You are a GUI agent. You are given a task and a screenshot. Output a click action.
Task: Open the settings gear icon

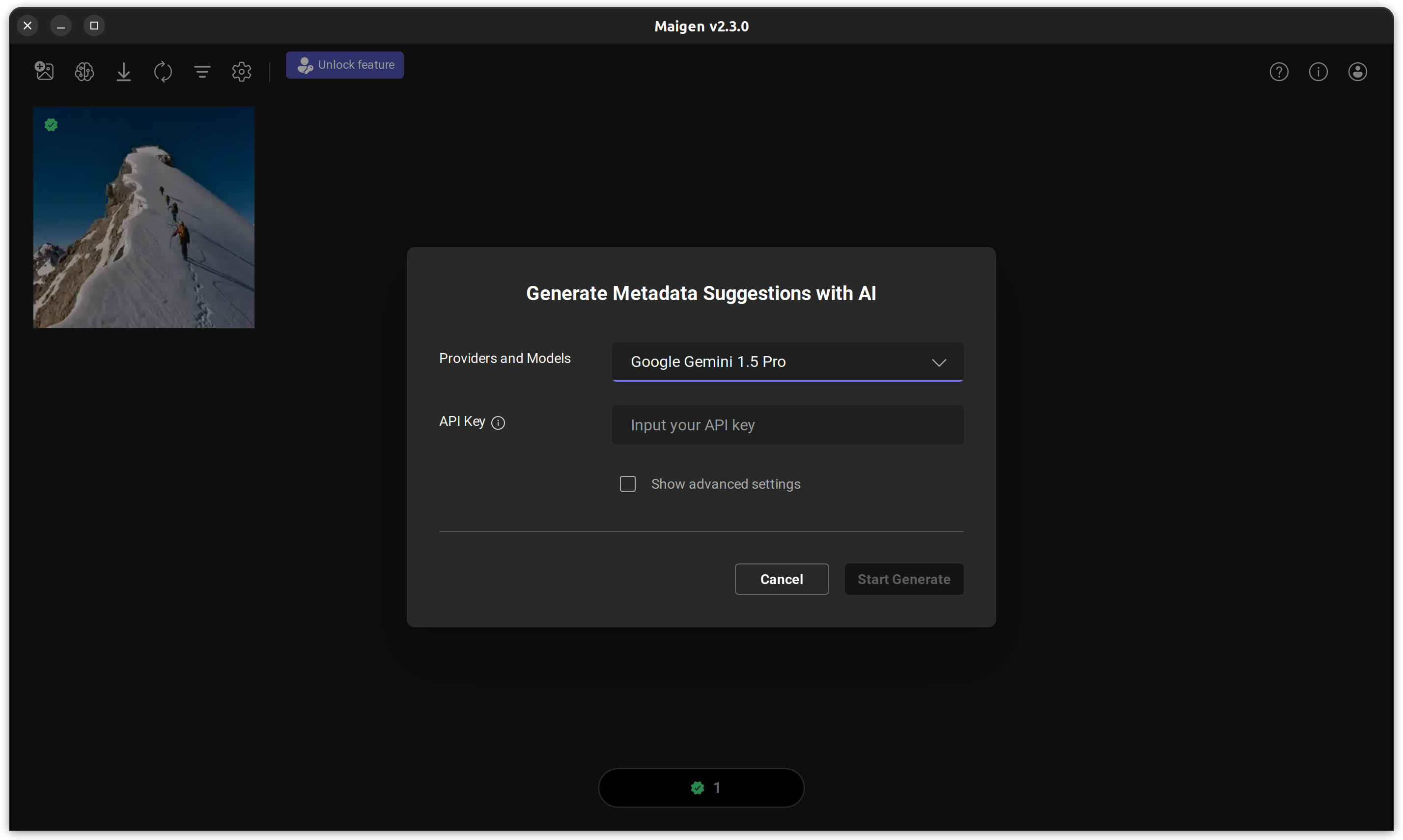point(242,71)
